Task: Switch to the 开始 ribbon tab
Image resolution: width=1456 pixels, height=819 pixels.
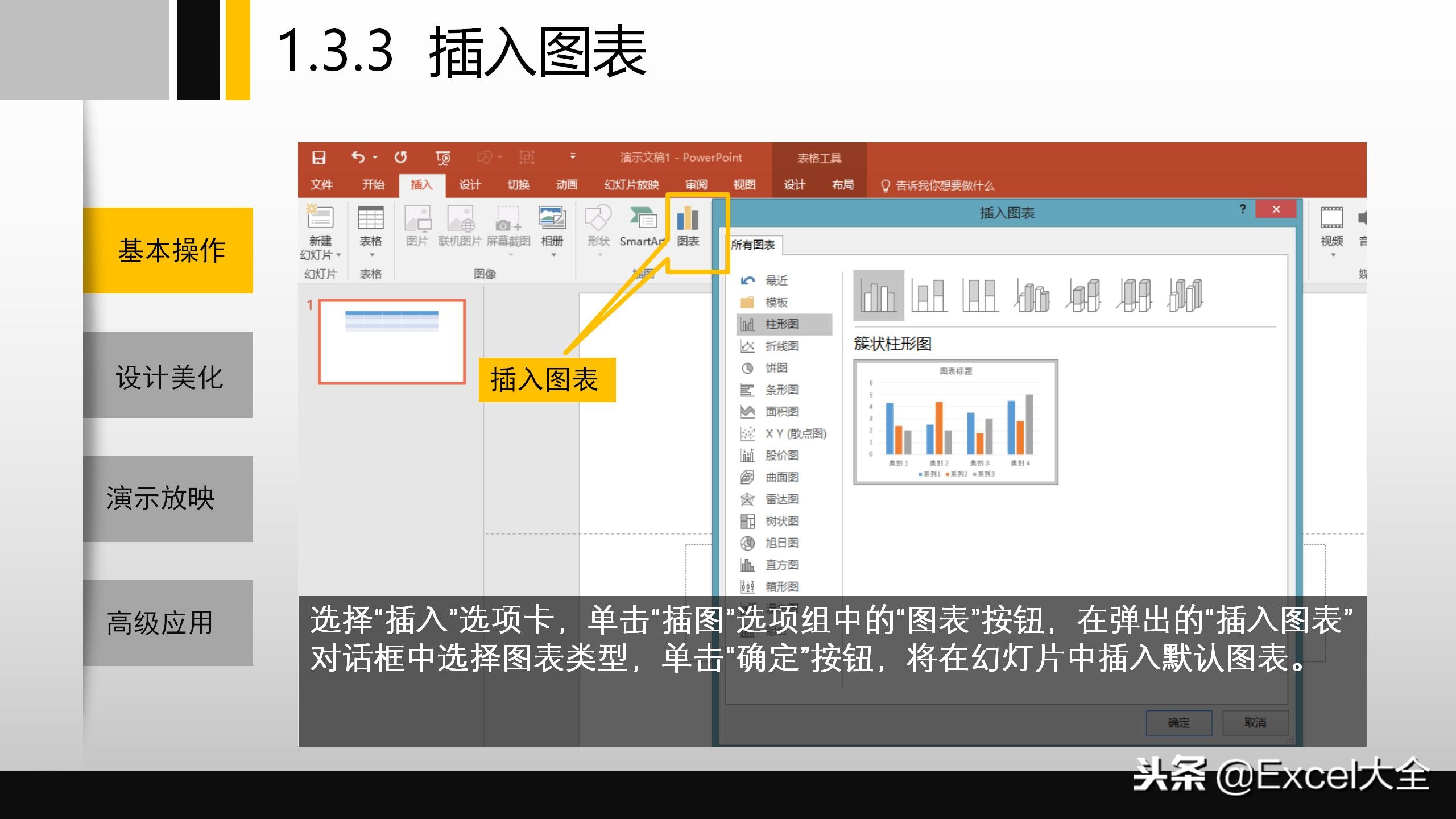Action: click(x=374, y=185)
